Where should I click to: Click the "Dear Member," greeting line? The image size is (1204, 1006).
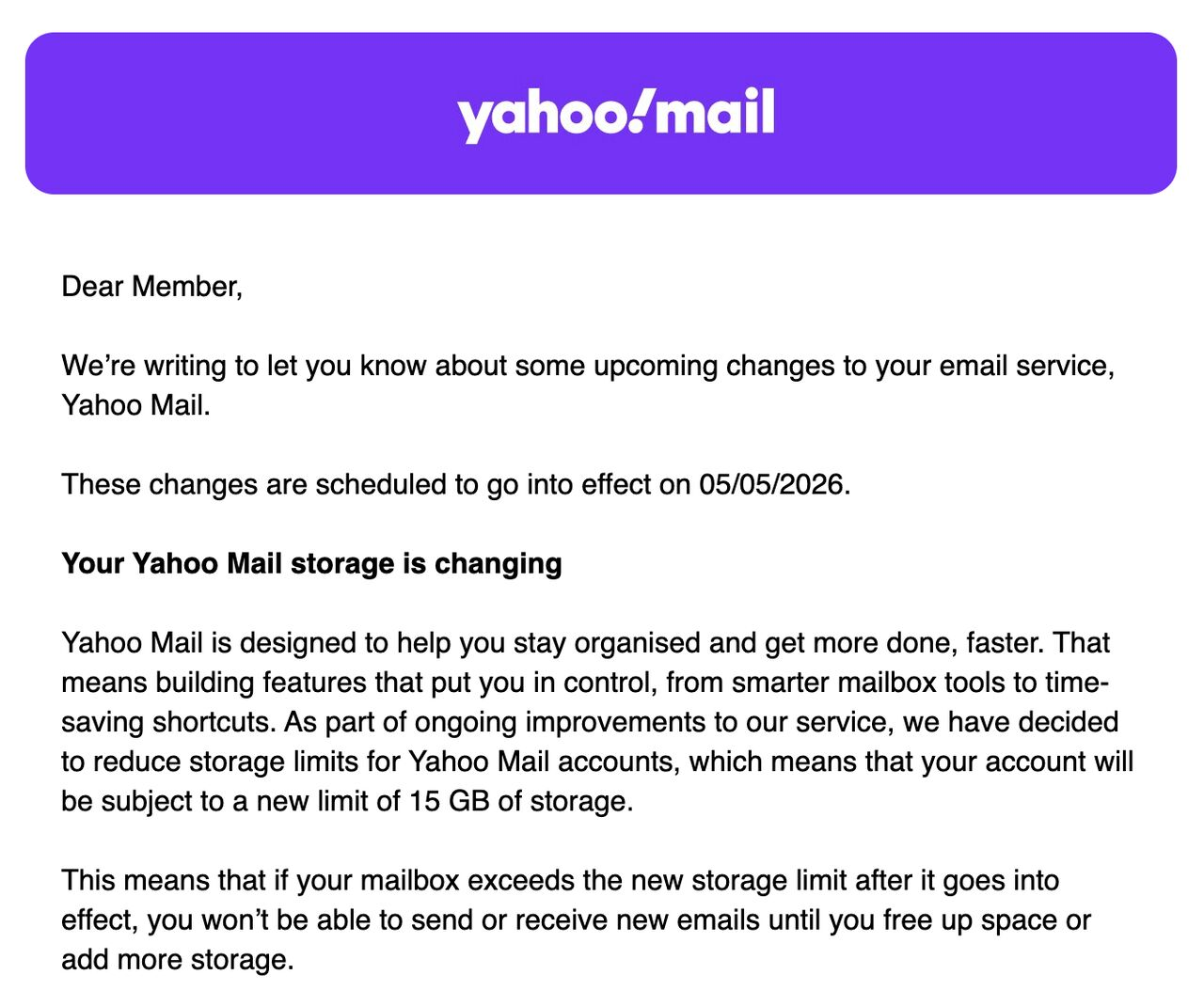151,286
